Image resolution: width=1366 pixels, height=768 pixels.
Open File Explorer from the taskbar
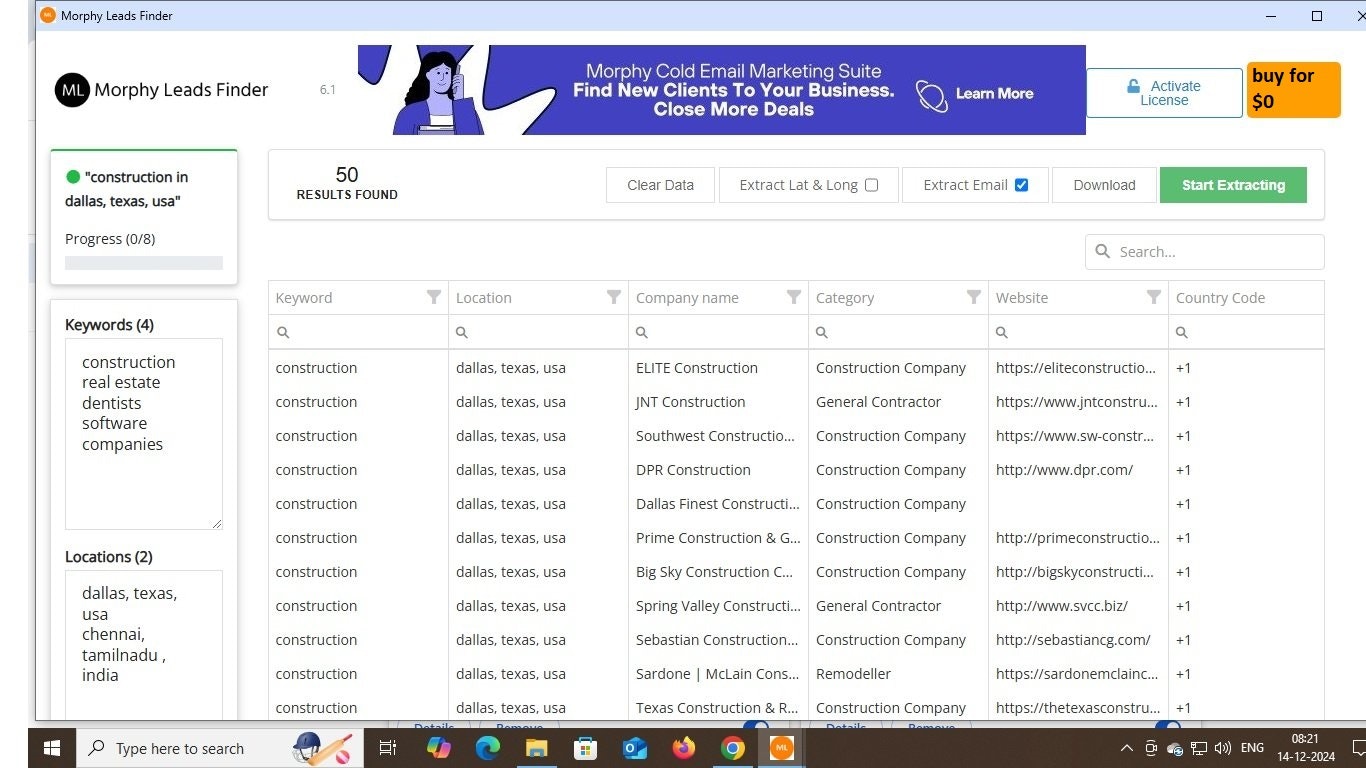point(536,748)
